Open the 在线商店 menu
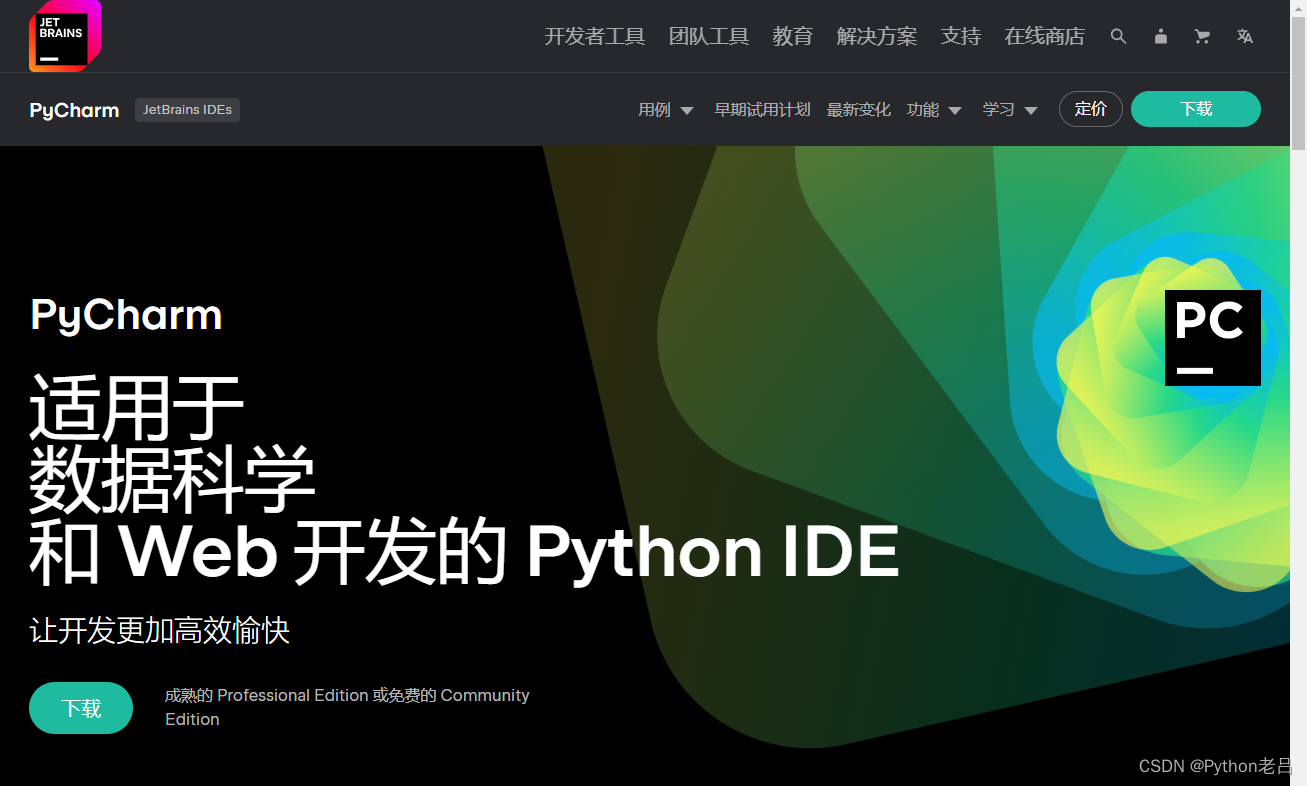 coord(1045,37)
